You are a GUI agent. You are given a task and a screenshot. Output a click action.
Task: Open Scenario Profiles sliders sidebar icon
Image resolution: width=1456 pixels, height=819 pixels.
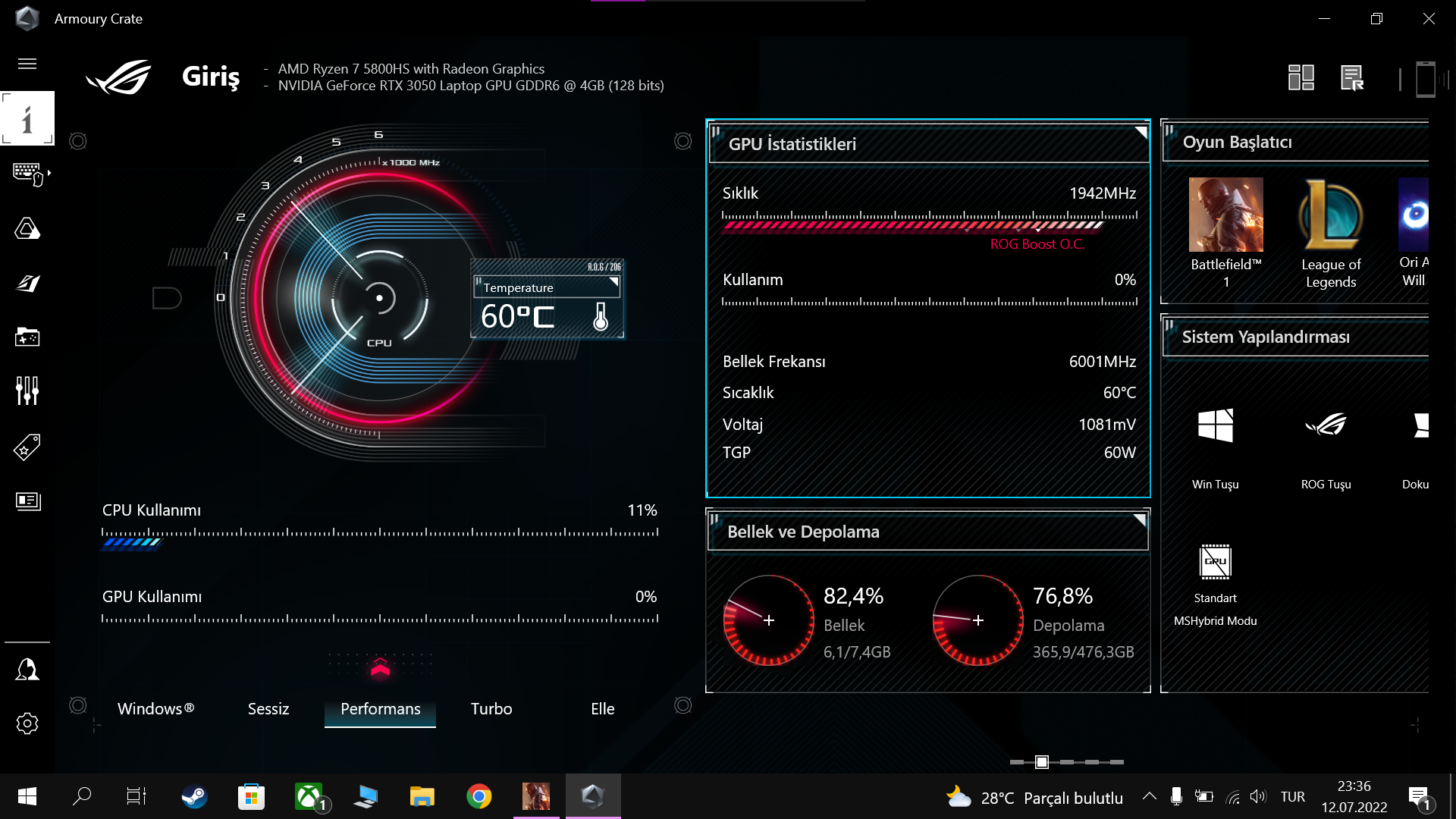click(x=27, y=391)
